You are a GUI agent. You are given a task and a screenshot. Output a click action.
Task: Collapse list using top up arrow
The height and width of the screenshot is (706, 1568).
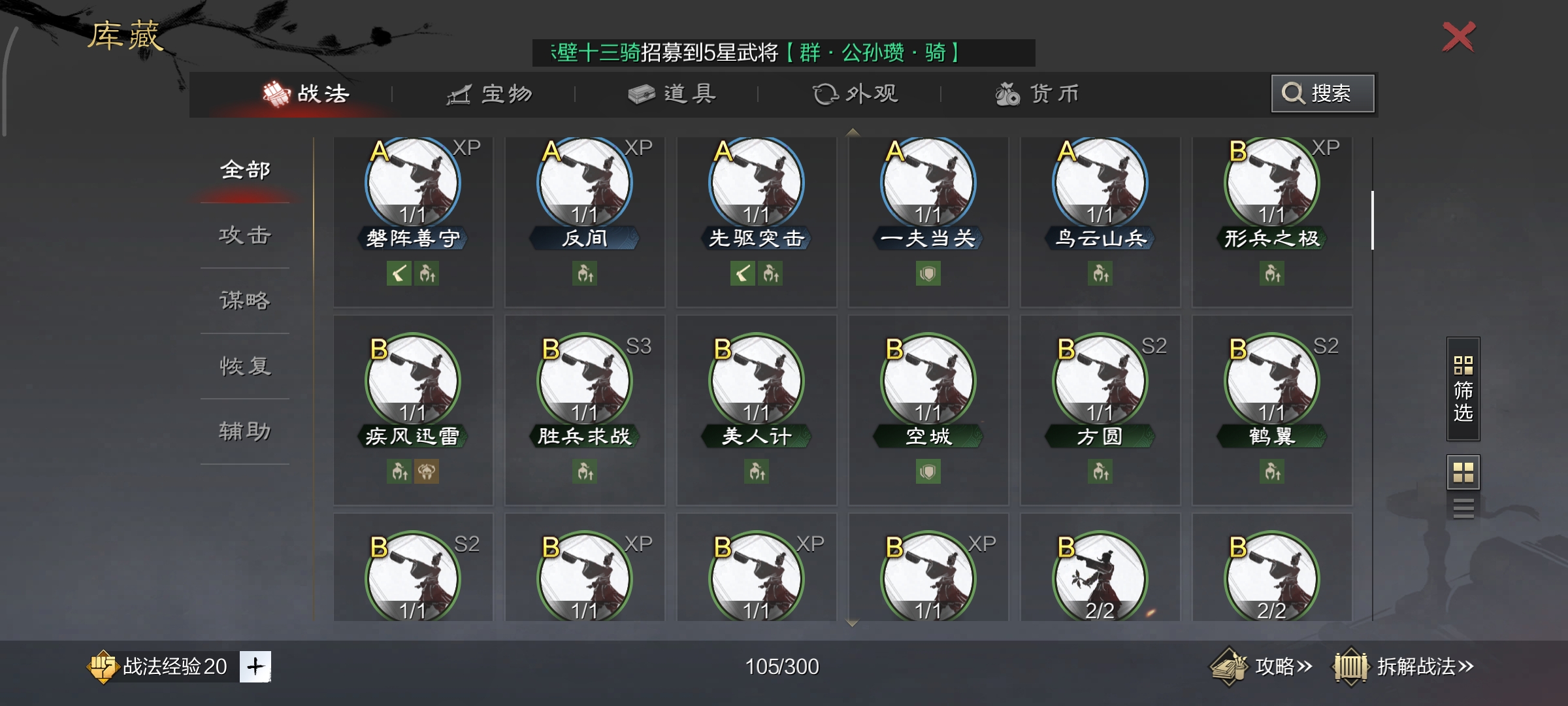[852, 133]
